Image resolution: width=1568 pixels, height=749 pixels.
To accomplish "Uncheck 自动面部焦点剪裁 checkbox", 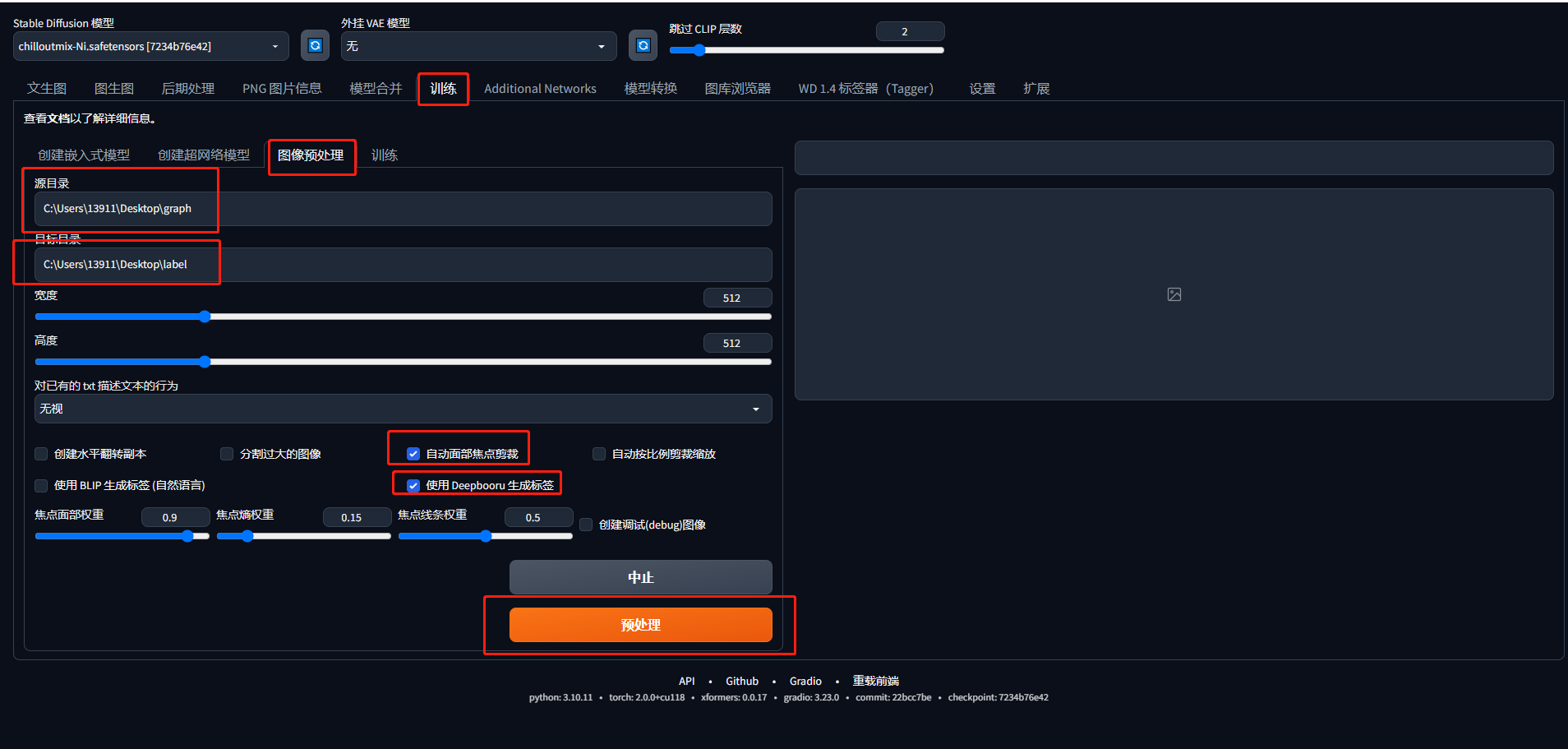I will coord(413,454).
